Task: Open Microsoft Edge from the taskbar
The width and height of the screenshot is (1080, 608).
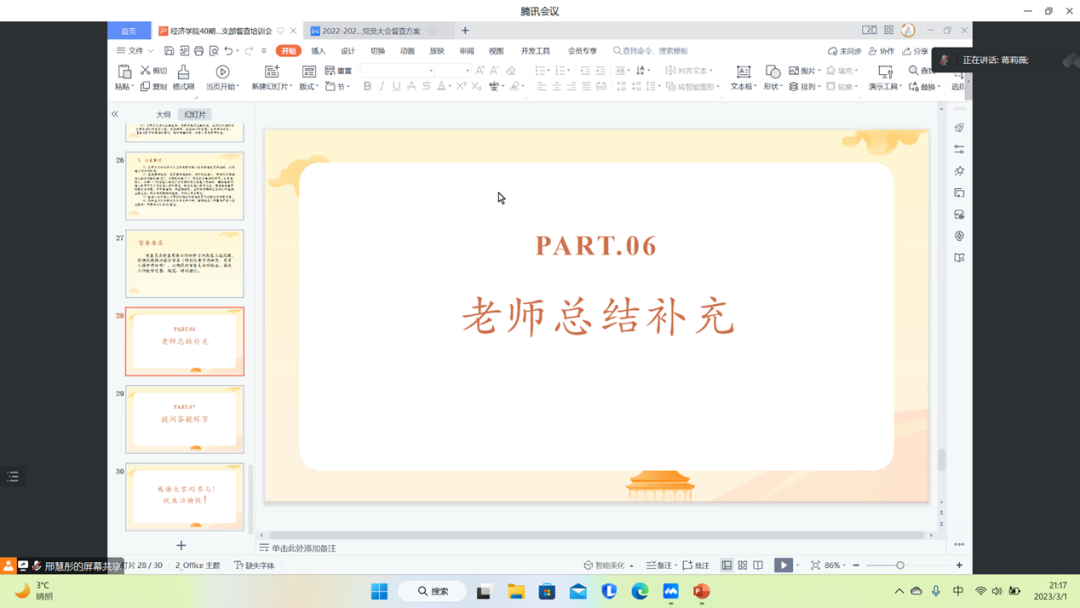Action: click(640, 592)
